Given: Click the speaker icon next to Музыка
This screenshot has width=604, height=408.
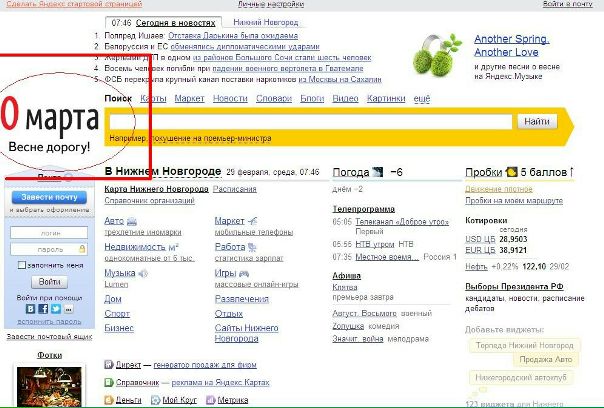Looking at the screenshot, I should [143, 274].
